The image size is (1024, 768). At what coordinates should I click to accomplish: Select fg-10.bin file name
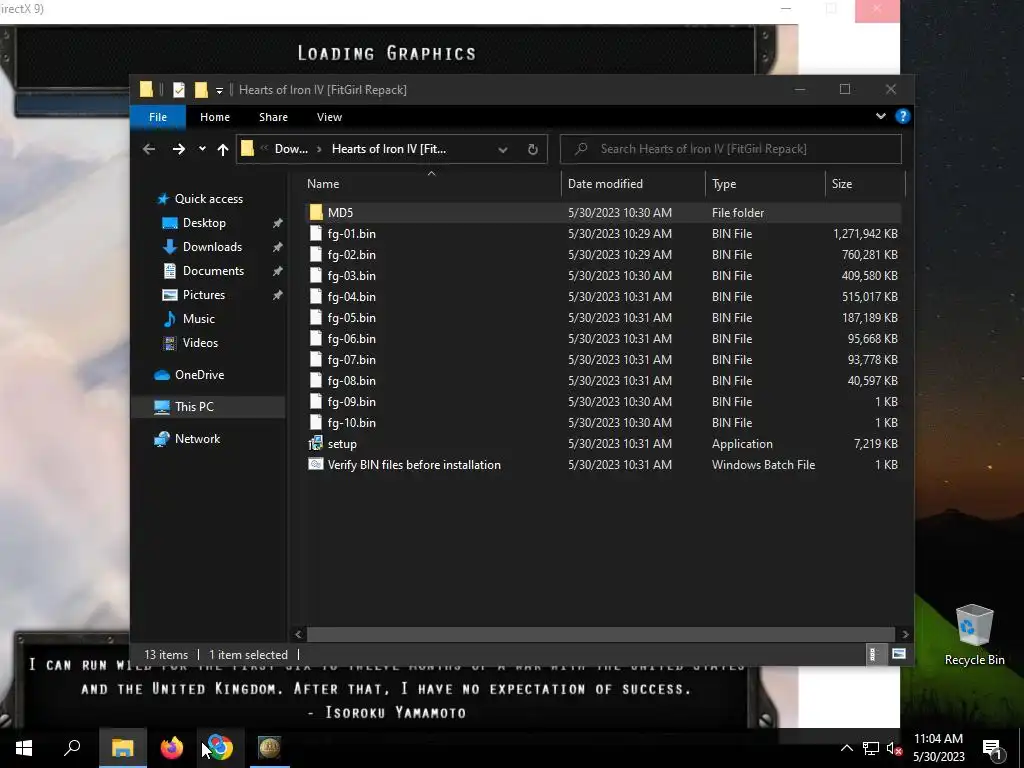[351, 423]
